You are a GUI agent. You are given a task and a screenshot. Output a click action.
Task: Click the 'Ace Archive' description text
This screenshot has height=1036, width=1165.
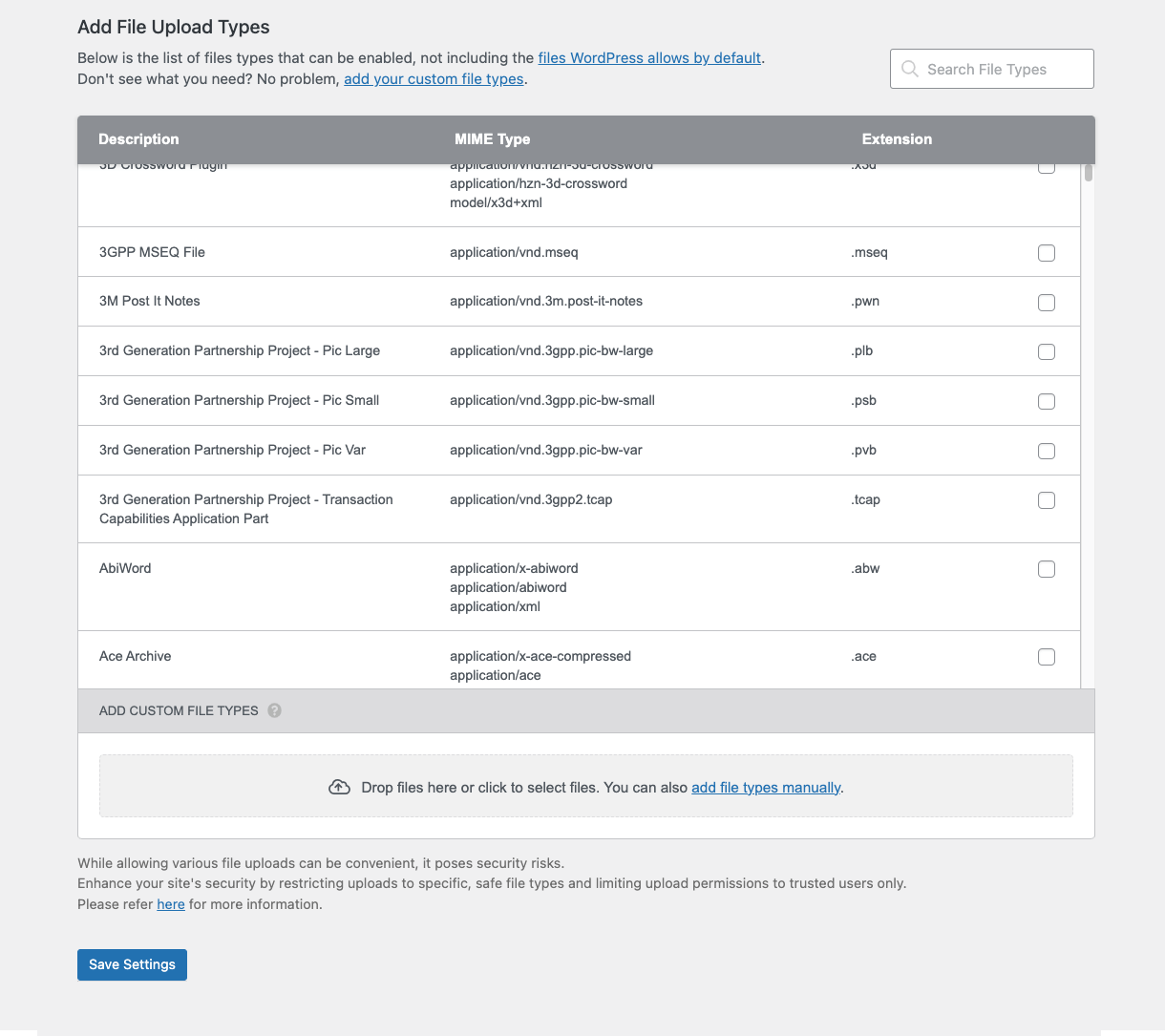pos(136,656)
